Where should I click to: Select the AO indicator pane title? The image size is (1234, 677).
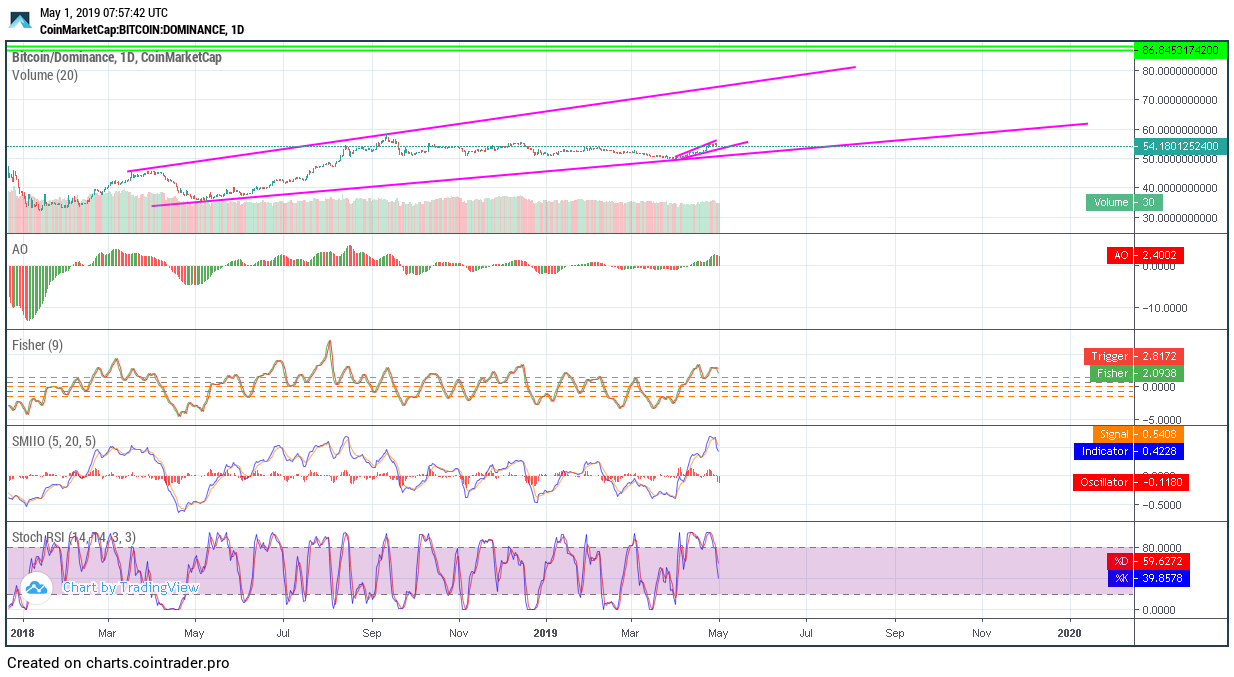pyautogui.click(x=20, y=247)
